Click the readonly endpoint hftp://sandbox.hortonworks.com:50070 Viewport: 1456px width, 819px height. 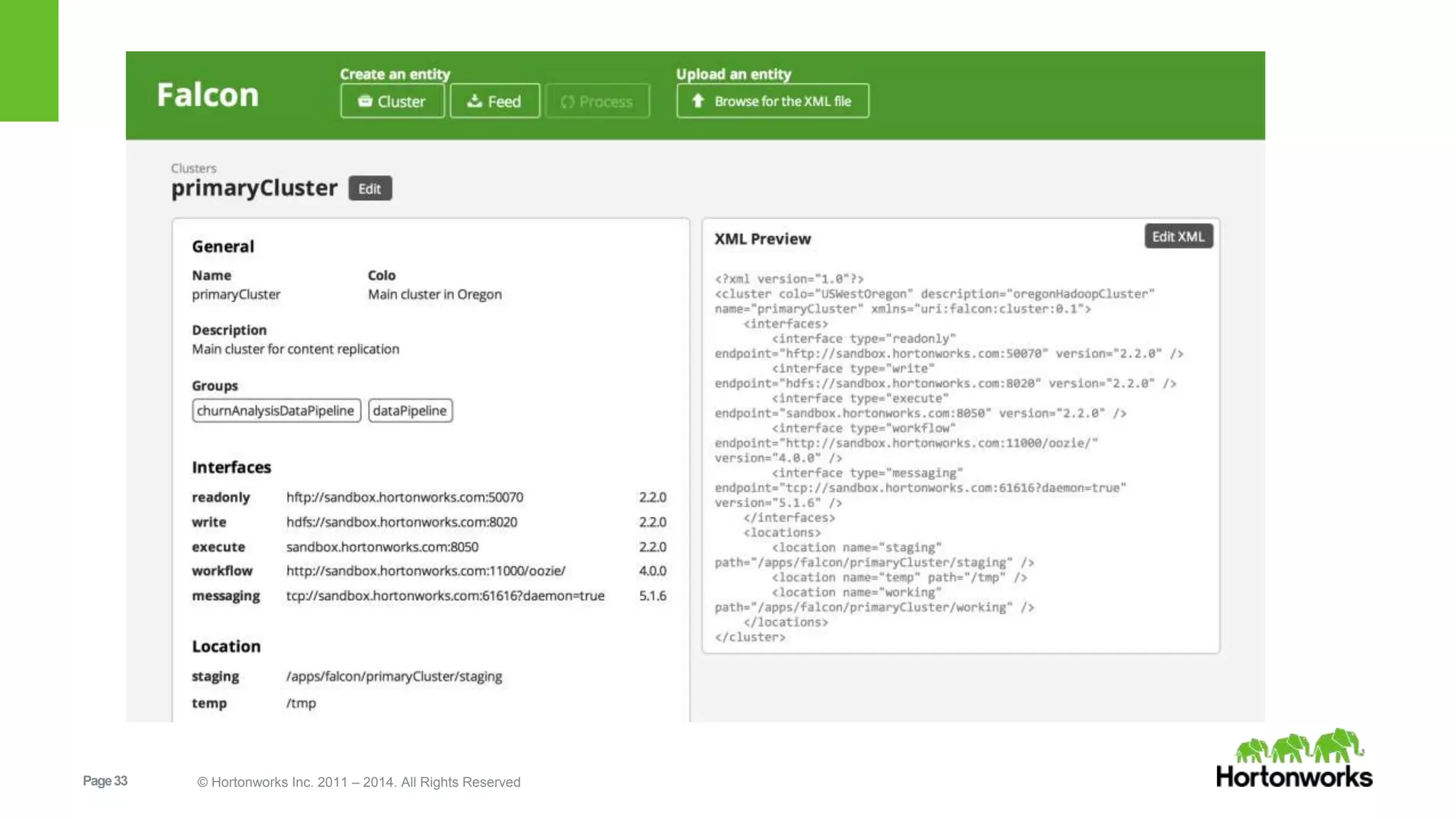(x=405, y=497)
